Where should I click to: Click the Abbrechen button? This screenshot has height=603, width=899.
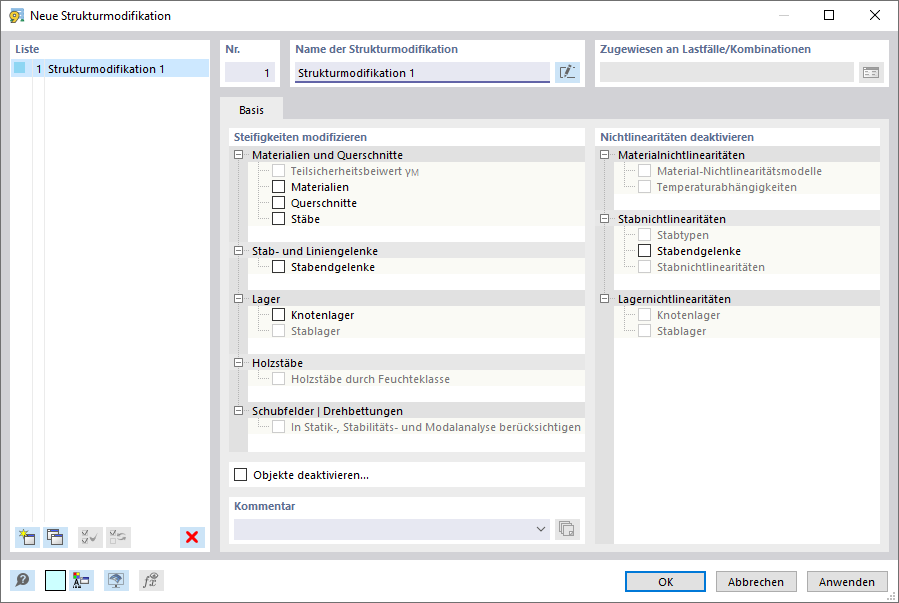click(756, 581)
